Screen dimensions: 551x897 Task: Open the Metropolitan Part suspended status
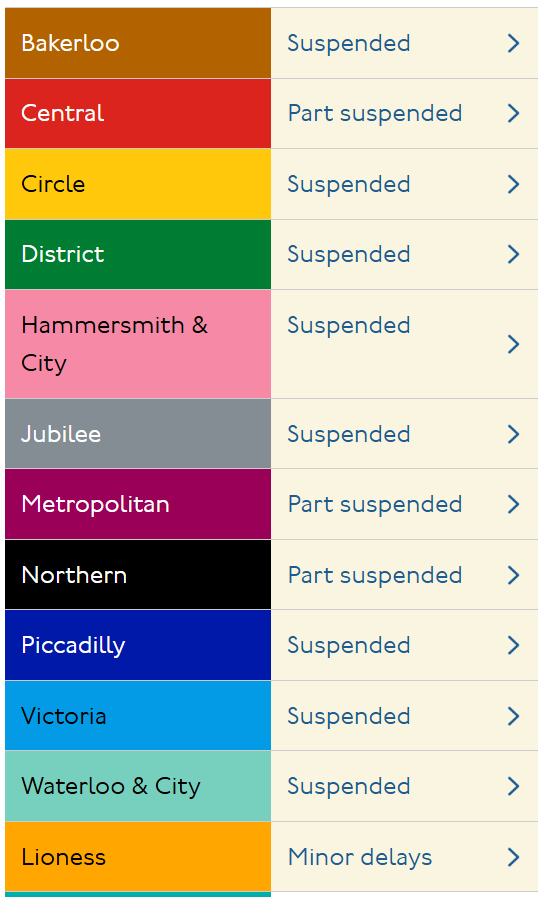click(x=375, y=505)
